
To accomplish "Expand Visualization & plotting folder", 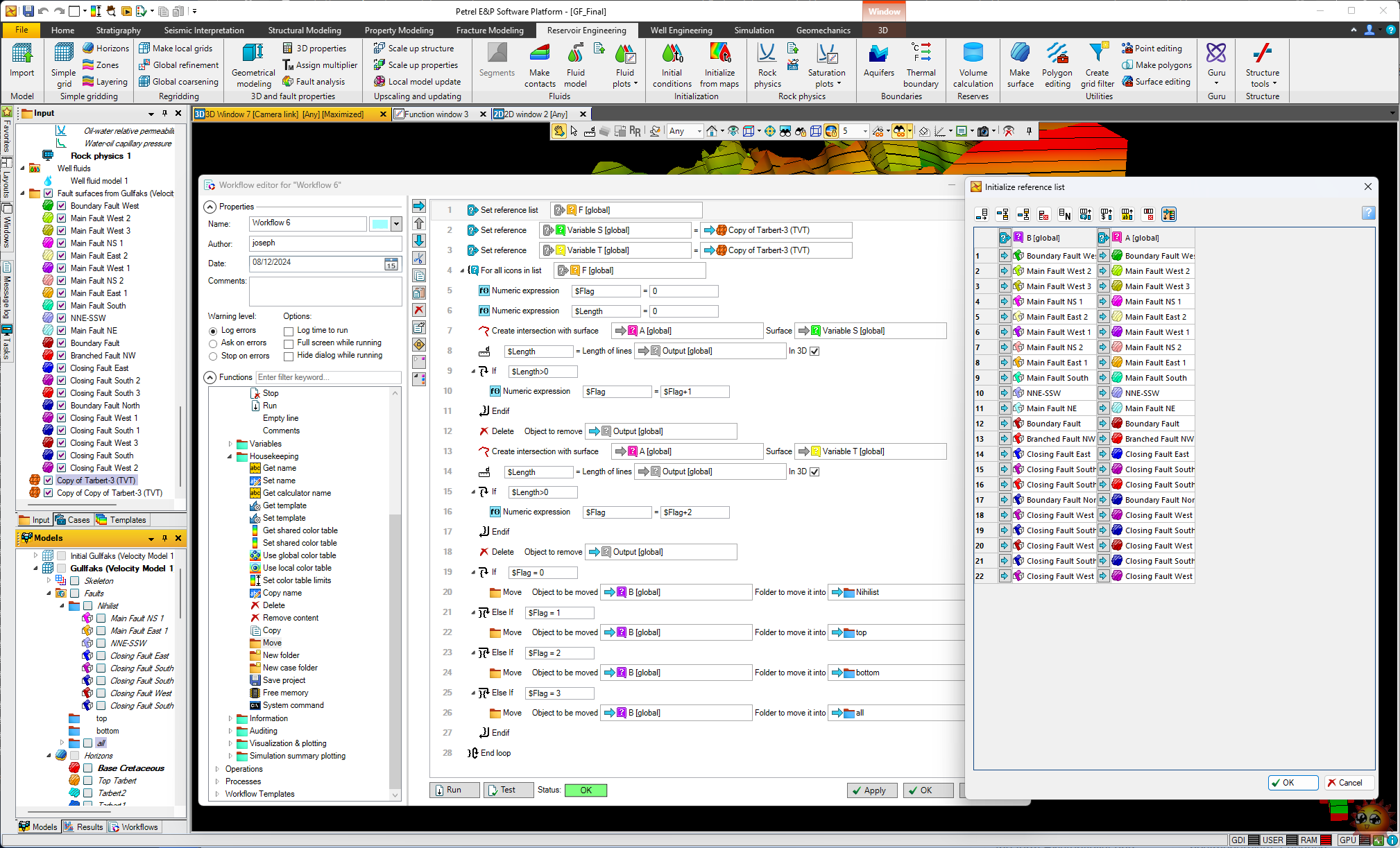I will coord(230,743).
